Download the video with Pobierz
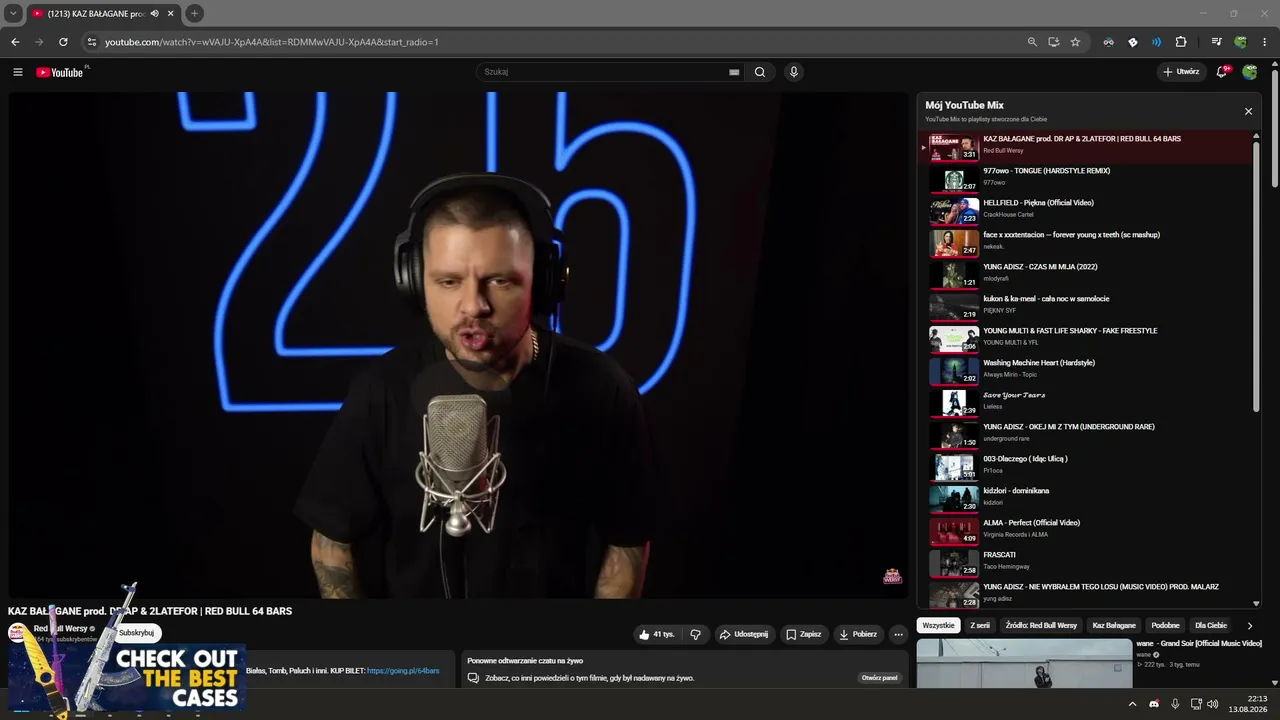Image resolution: width=1280 pixels, height=720 pixels. pos(858,634)
